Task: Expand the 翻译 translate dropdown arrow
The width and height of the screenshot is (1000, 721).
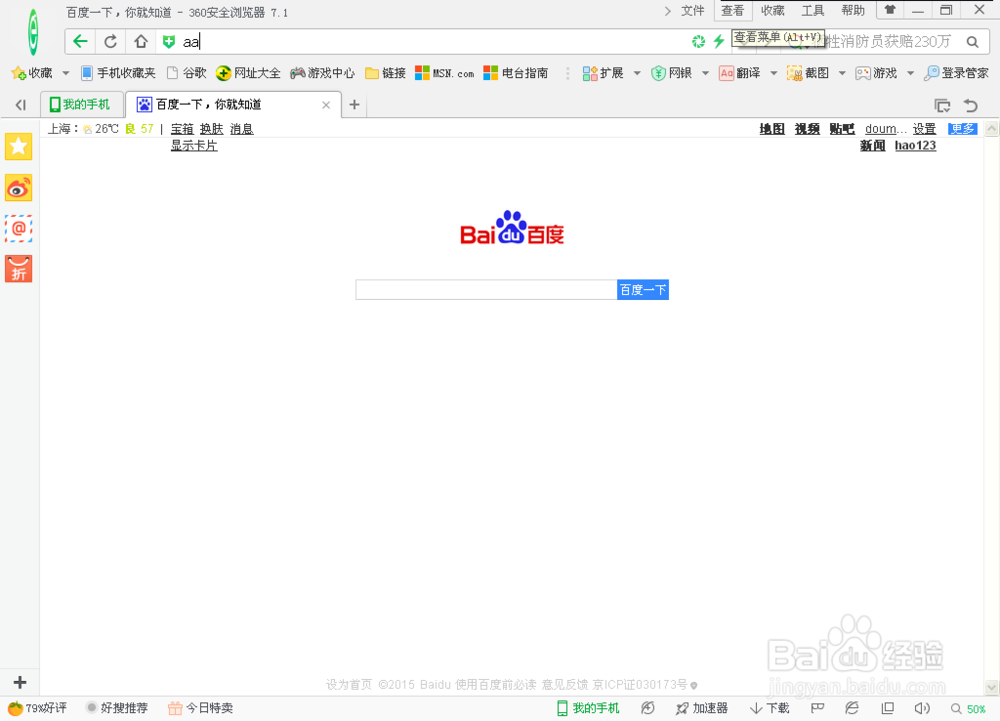Action: pos(773,73)
